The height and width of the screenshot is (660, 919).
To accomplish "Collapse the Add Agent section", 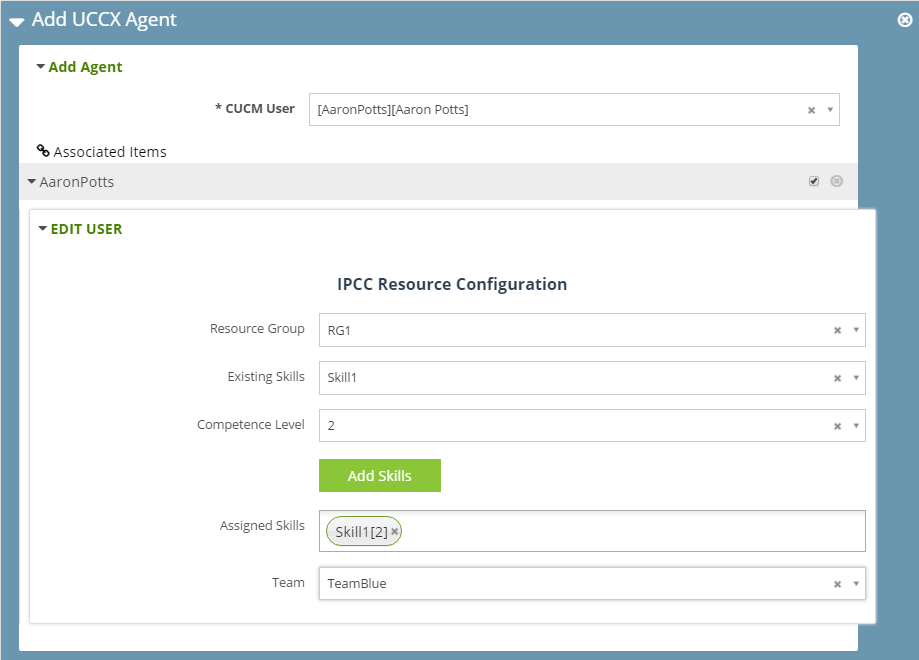I will click(40, 66).
